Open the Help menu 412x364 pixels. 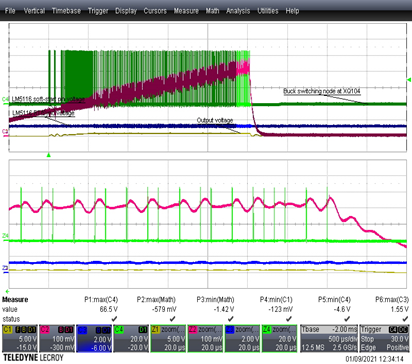[x=292, y=11]
